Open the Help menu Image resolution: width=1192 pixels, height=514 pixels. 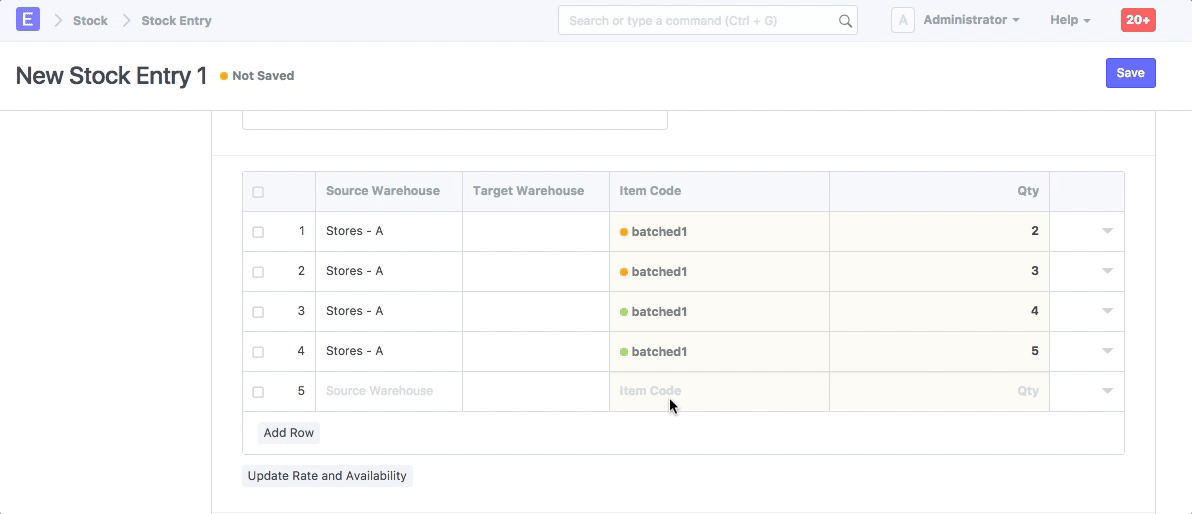pos(1069,20)
